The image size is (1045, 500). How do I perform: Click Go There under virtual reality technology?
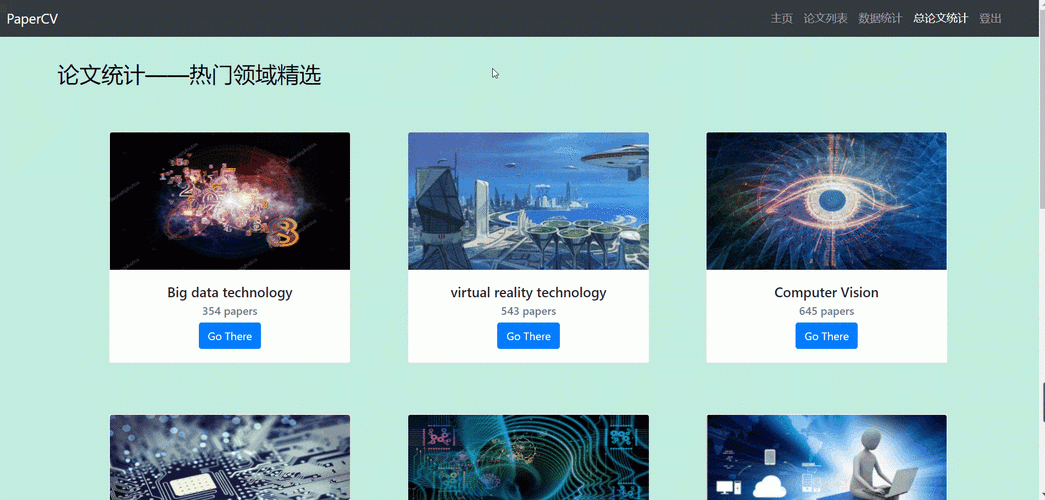point(528,336)
